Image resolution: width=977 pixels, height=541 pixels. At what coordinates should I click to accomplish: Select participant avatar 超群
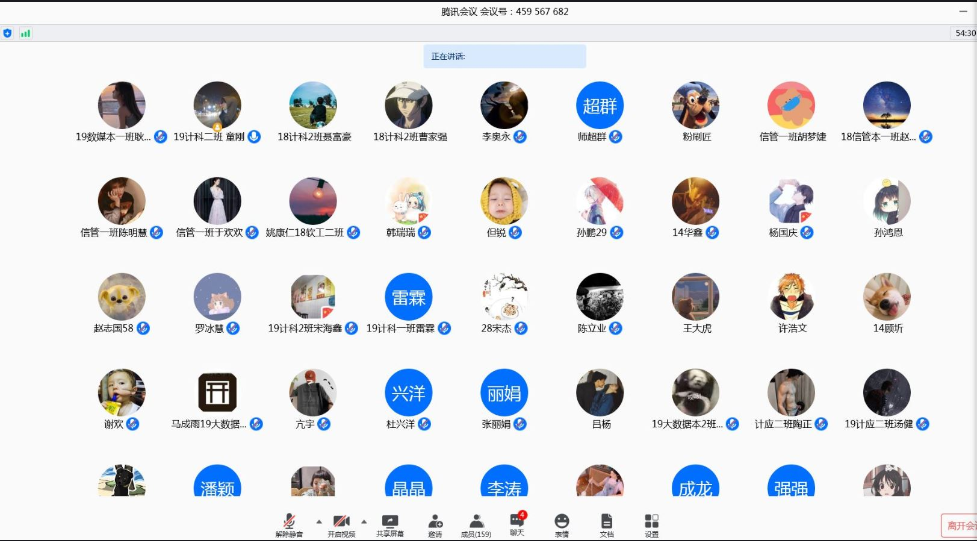600,105
